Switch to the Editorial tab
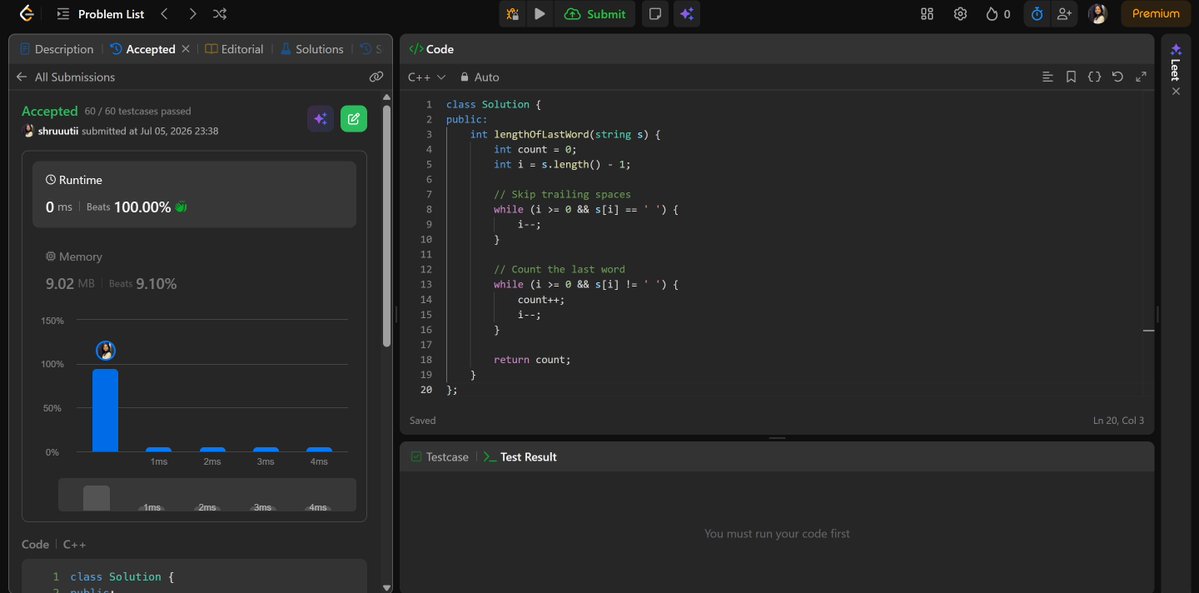This screenshot has height=593, width=1199. click(x=234, y=49)
